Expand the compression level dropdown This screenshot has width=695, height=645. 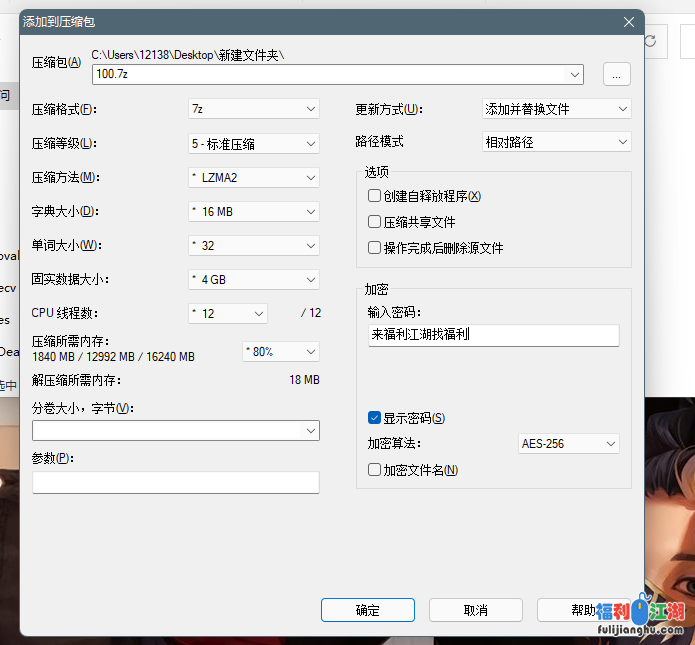tap(253, 144)
